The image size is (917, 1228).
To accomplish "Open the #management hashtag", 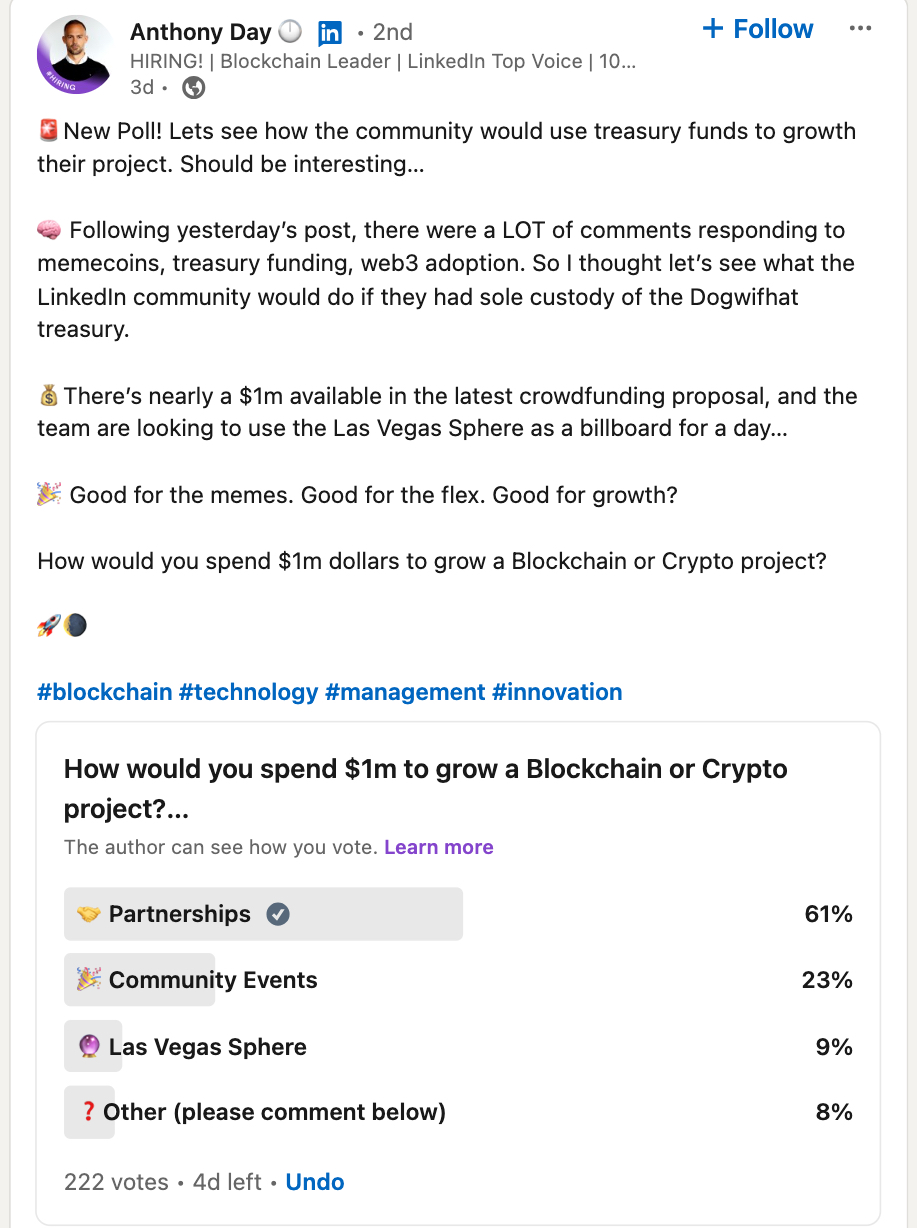I will (405, 692).
